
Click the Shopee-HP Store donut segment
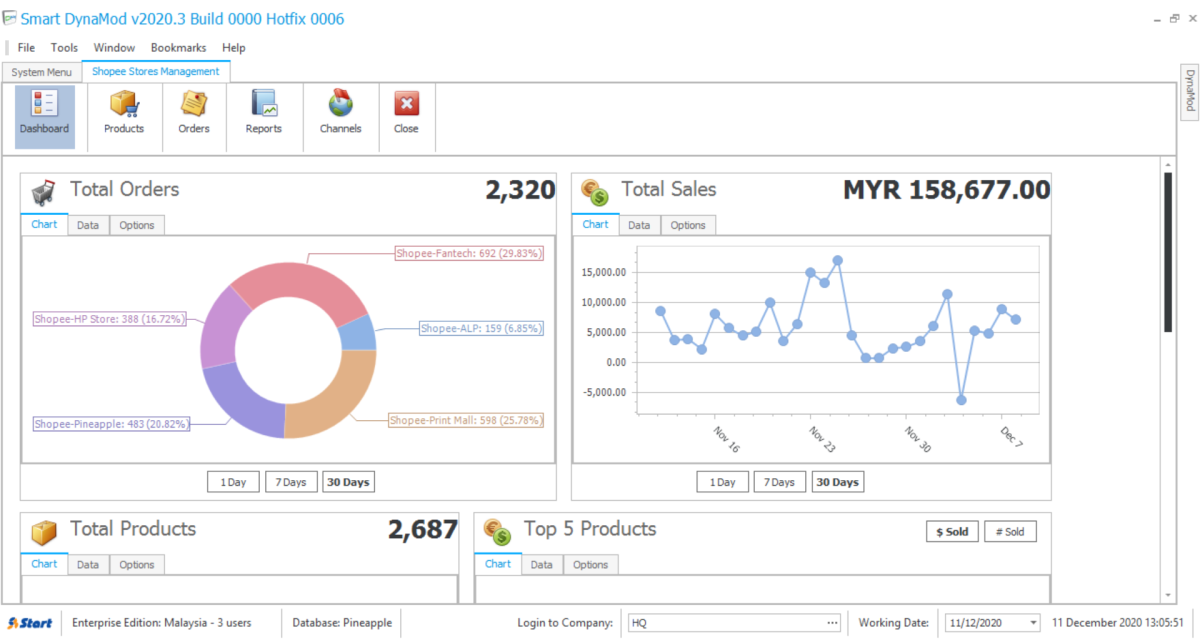tap(220, 329)
